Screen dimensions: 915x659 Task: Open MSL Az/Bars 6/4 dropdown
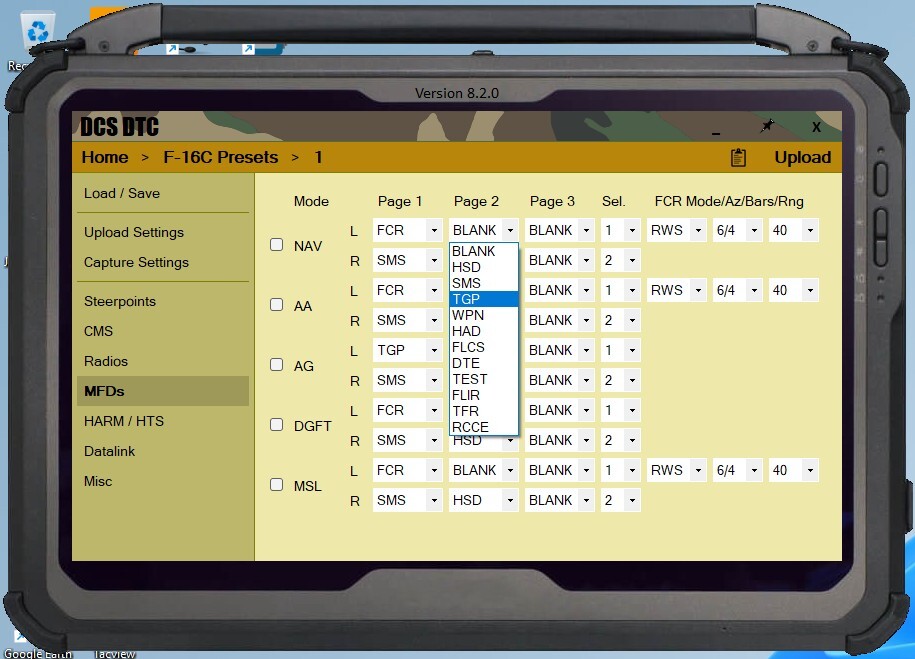(x=738, y=470)
